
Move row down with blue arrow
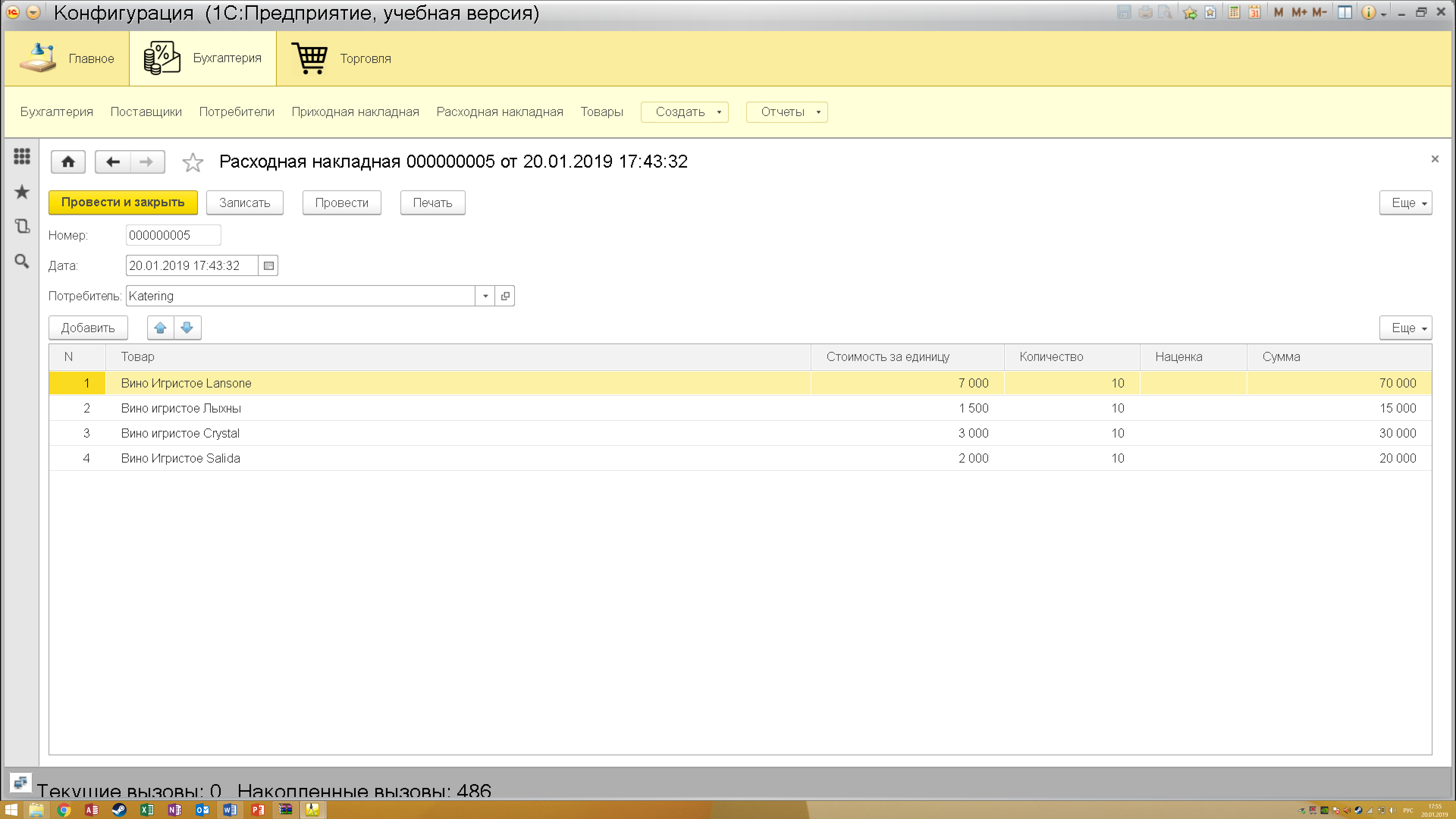[187, 328]
